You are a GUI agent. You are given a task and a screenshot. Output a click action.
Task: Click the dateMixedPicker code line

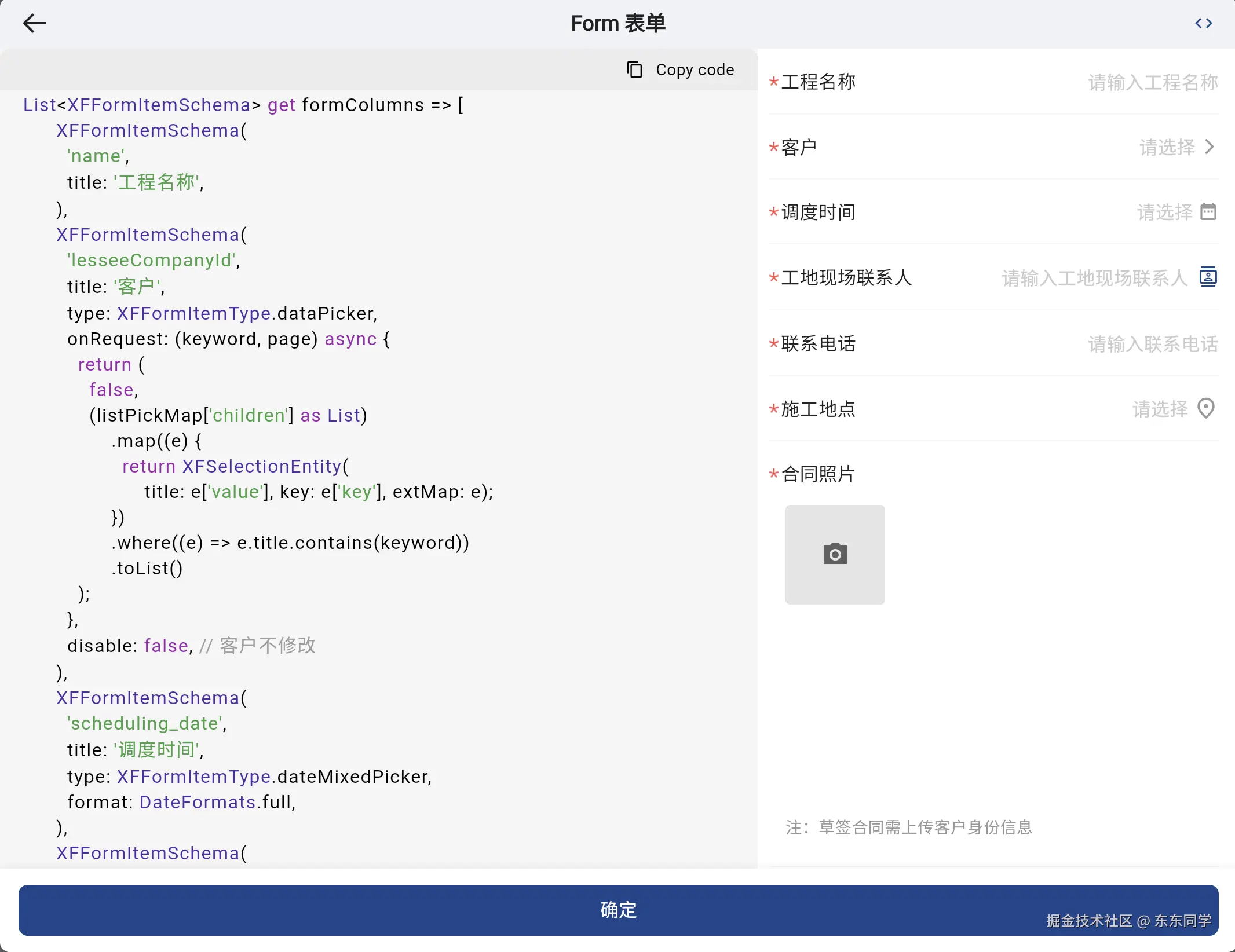pyautogui.click(x=249, y=777)
